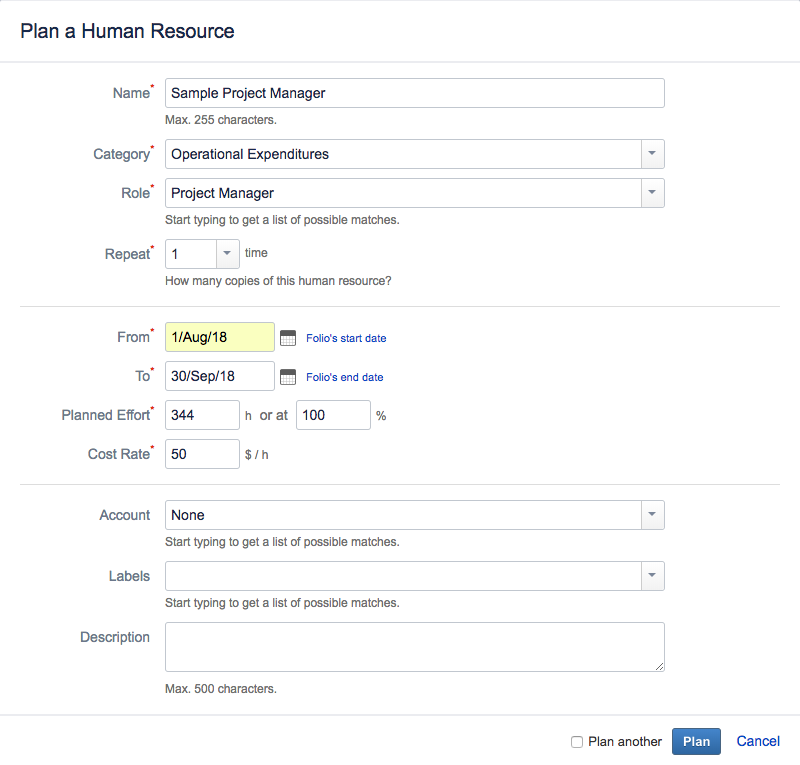
Task: Click the Cost Rate input field
Action: point(202,454)
